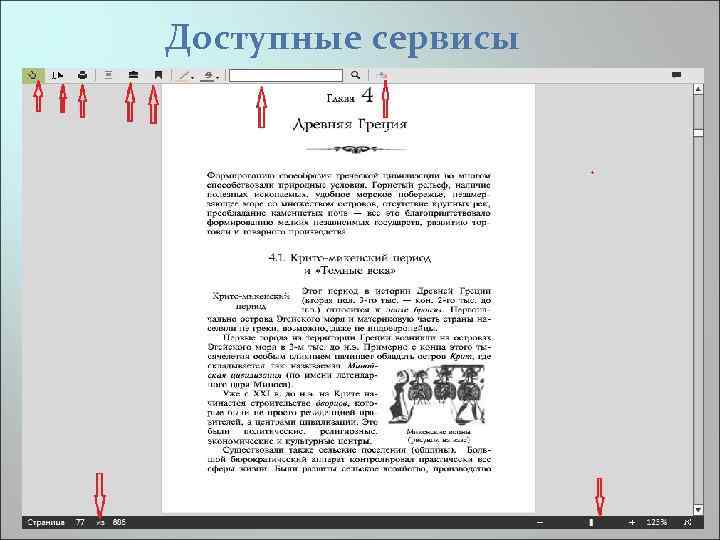The height and width of the screenshot is (540, 720).
Task: Click the Mycenaean warriors illustration
Action: 438,394
